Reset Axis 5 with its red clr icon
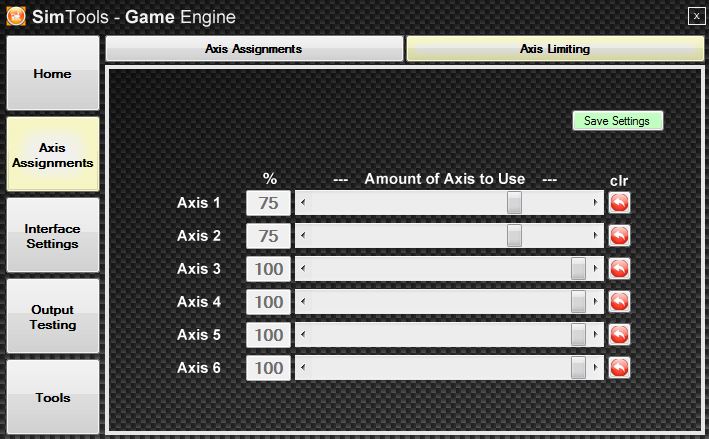This screenshot has width=709, height=439. 619,335
